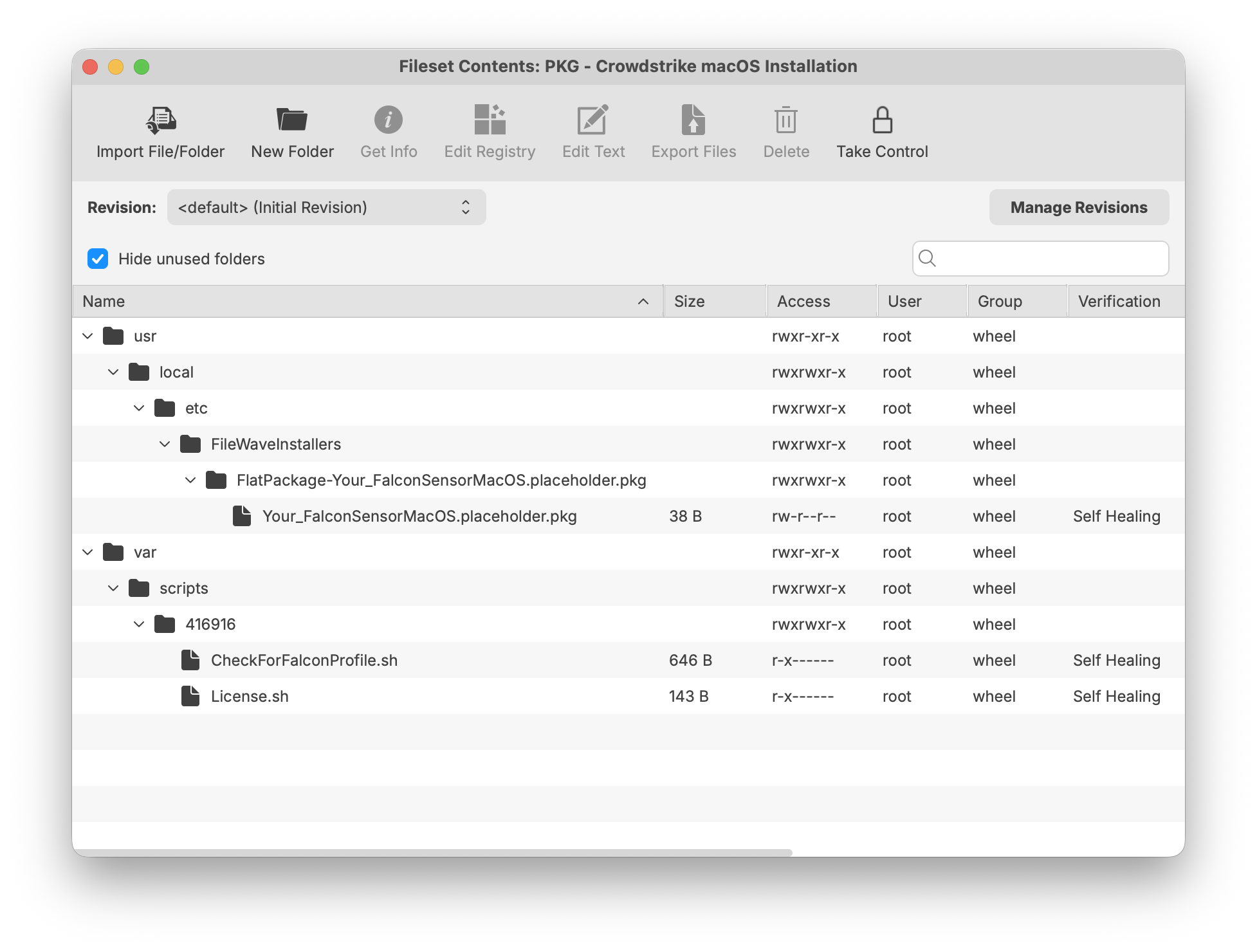Image resolution: width=1257 pixels, height=952 pixels.
Task: Click the Edit Text pencil icon
Action: pyautogui.click(x=593, y=120)
